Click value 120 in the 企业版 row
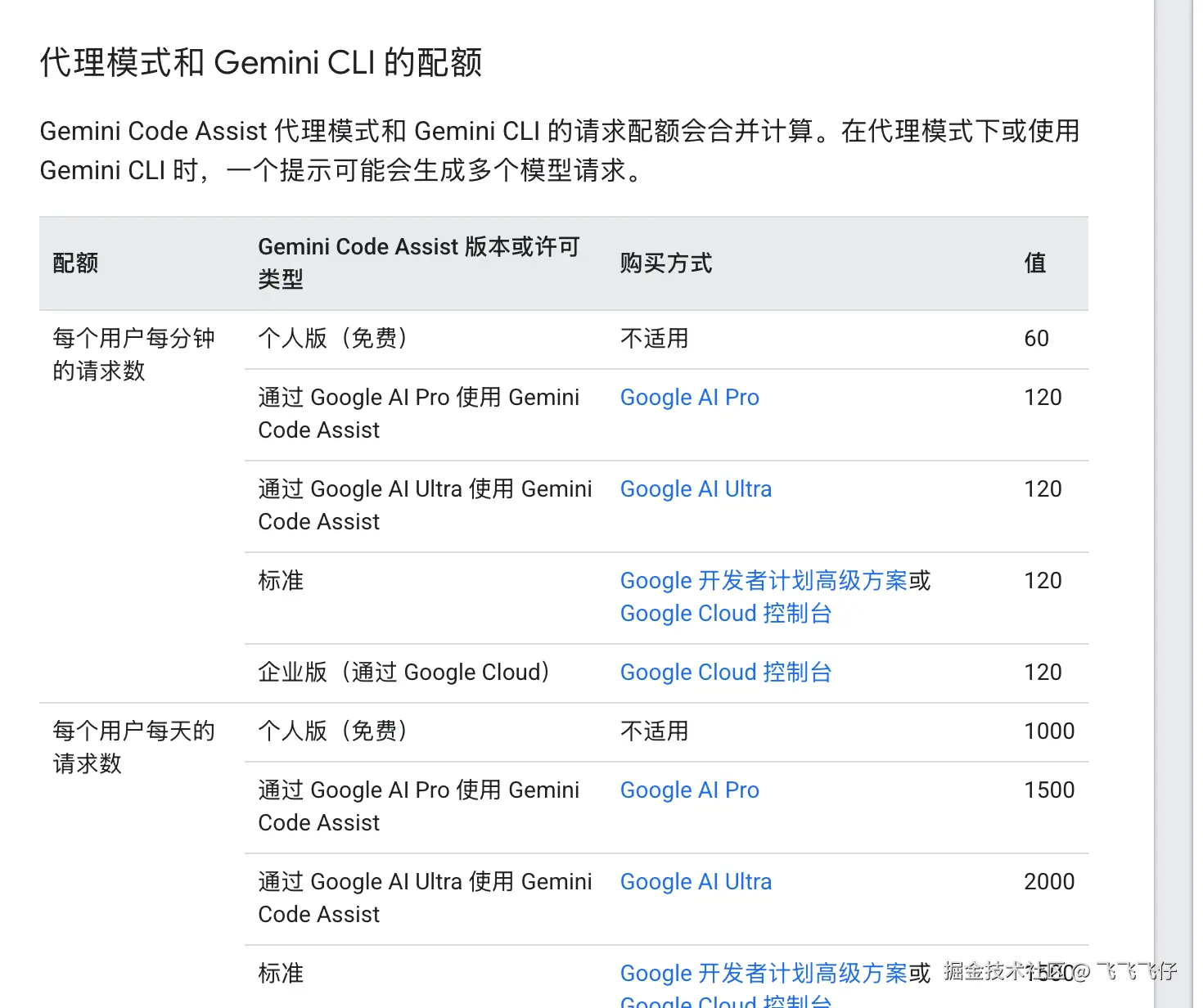This screenshot has width=1203, height=1008. [1043, 673]
